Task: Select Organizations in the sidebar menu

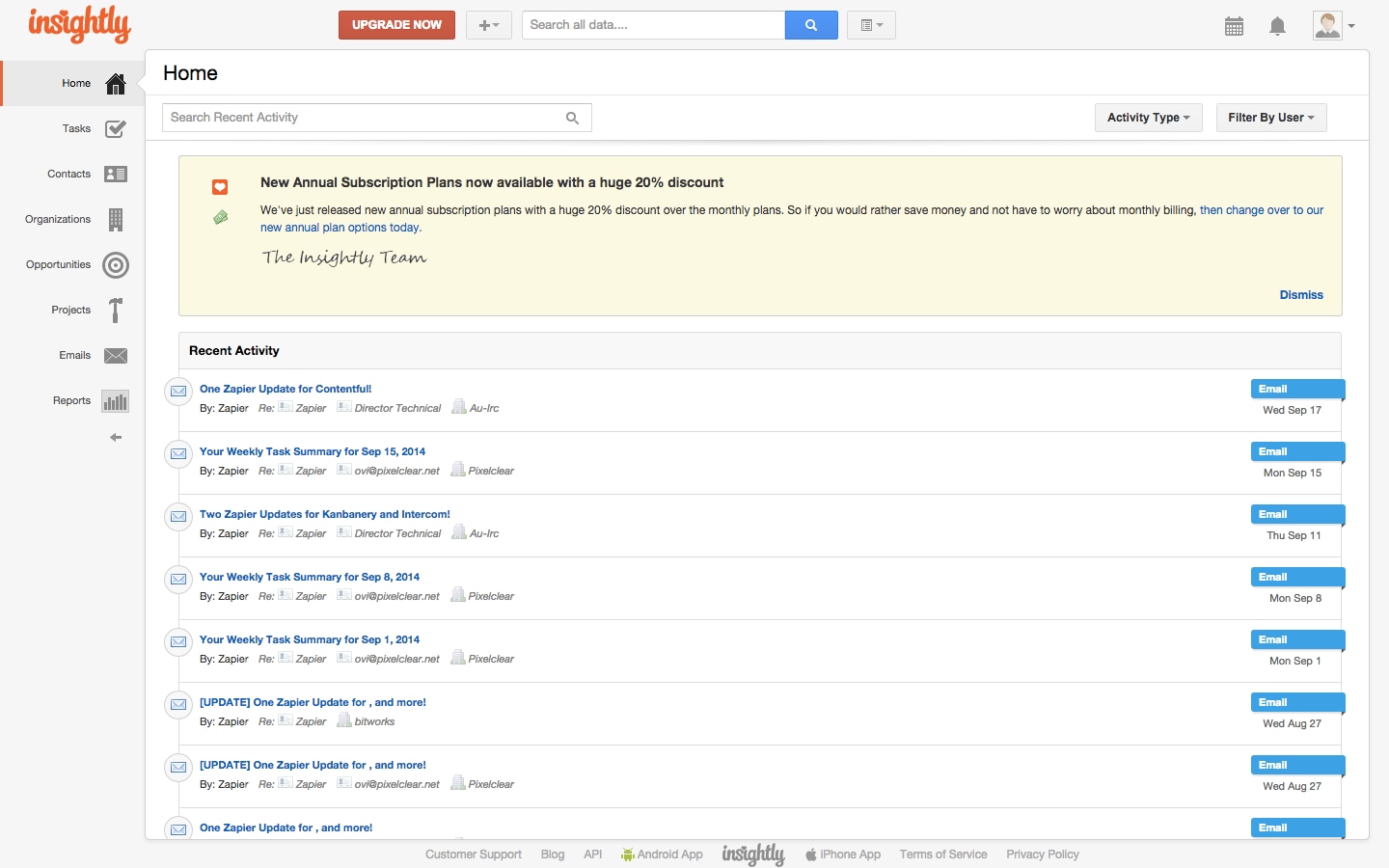Action: (x=58, y=220)
